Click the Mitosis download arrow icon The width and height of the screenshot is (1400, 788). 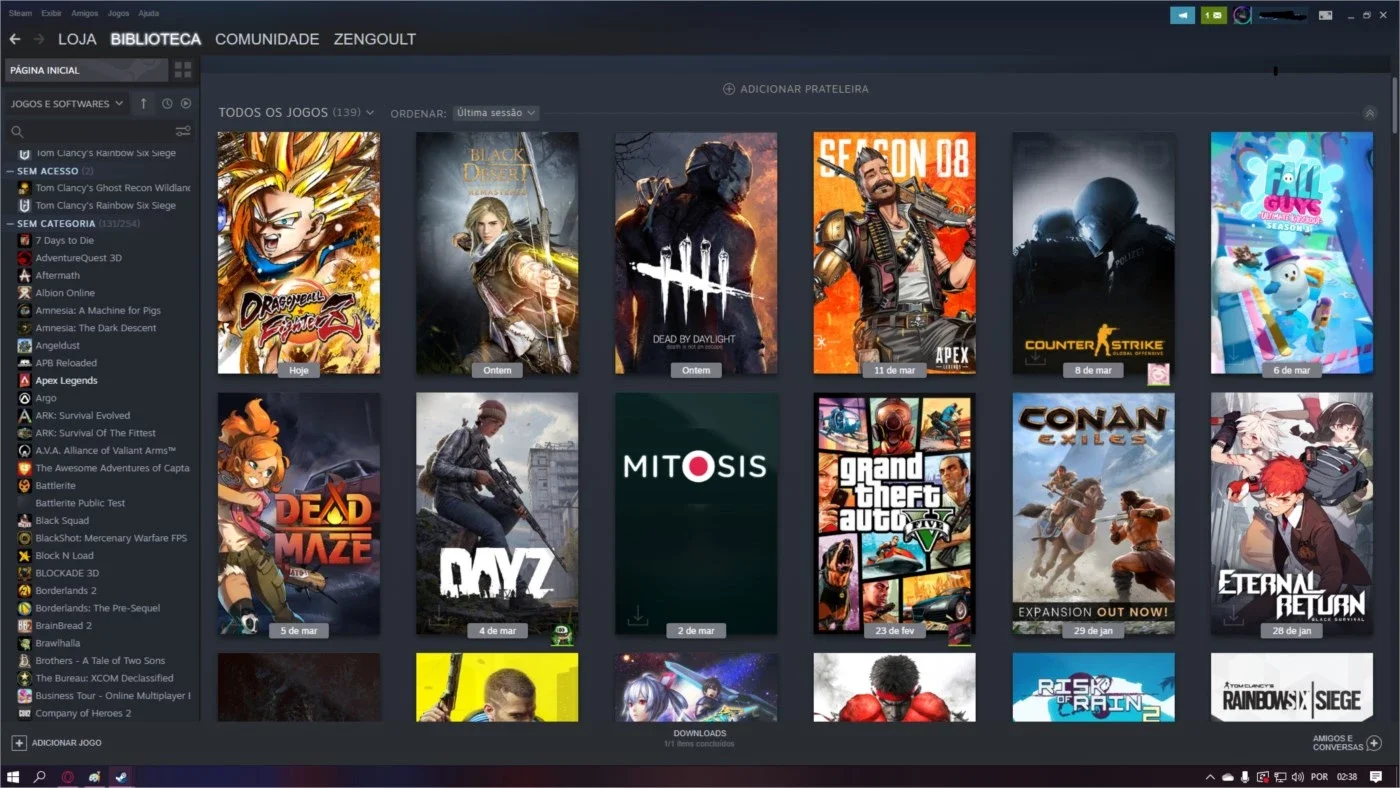pyautogui.click(x=637, y=615)
